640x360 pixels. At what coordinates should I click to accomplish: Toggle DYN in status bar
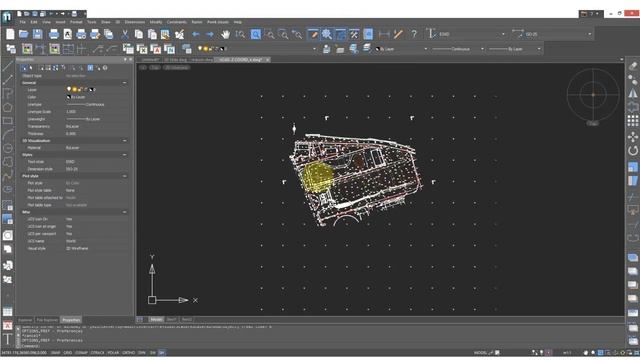(x=142, y=353)
